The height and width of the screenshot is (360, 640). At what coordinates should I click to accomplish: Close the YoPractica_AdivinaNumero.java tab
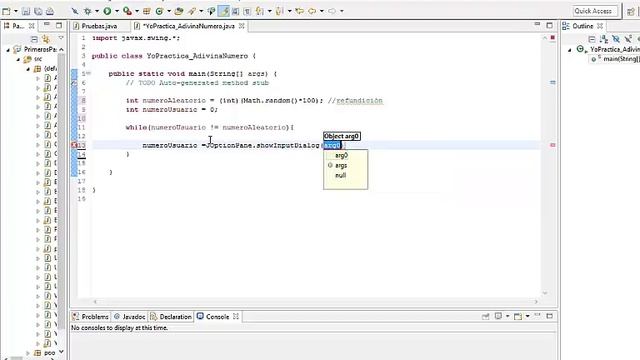point(242,26)
